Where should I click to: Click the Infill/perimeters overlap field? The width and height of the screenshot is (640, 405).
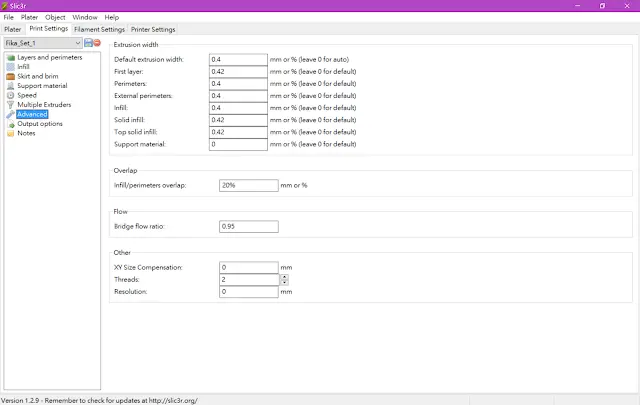click(x=248, y=185)
